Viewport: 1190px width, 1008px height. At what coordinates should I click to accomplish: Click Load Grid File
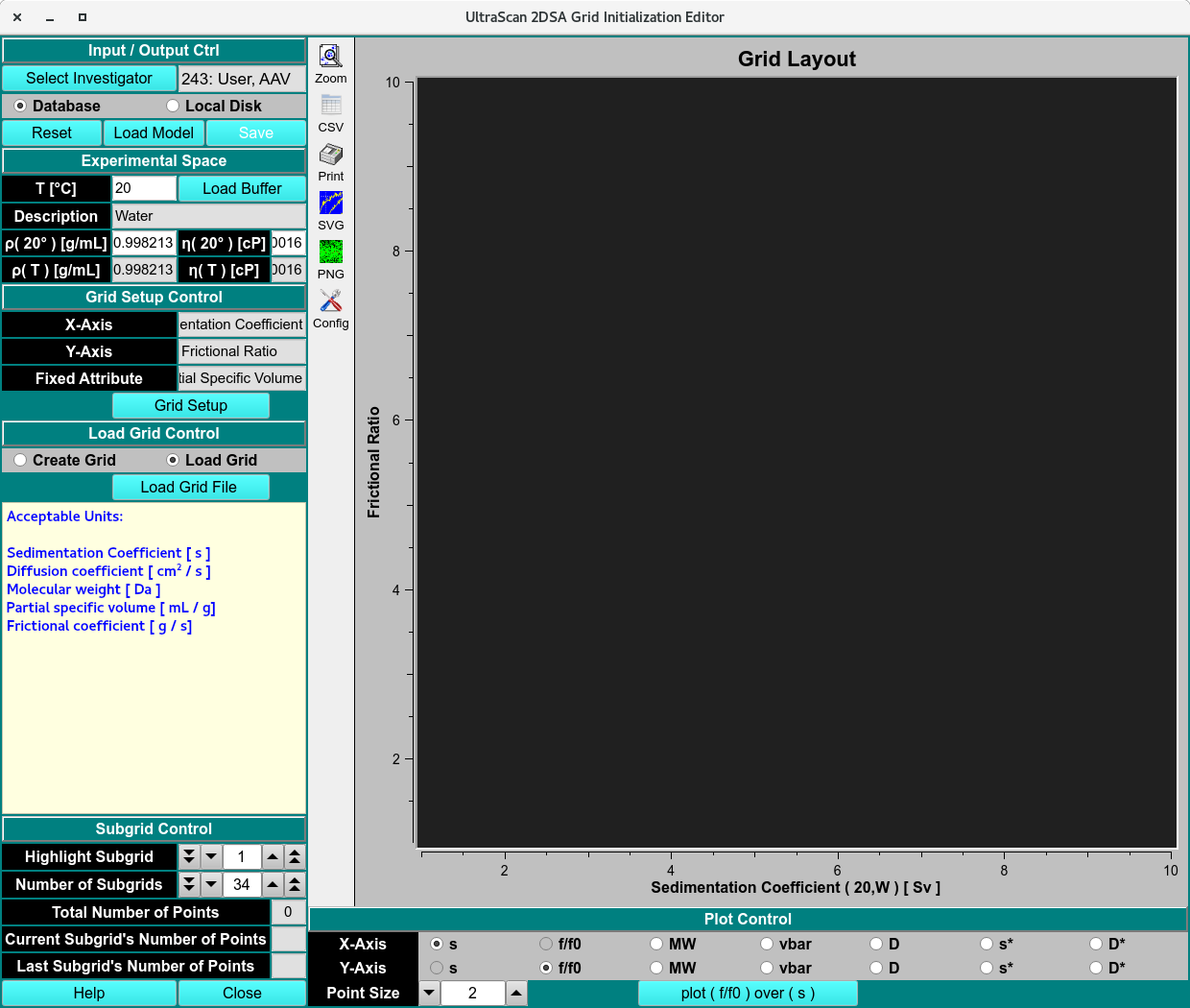(190, 488)
